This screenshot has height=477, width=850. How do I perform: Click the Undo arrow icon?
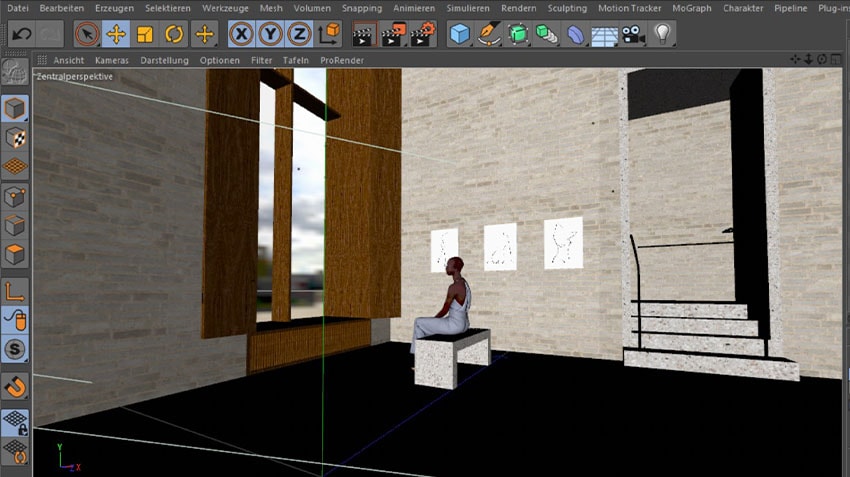(22, 34)
